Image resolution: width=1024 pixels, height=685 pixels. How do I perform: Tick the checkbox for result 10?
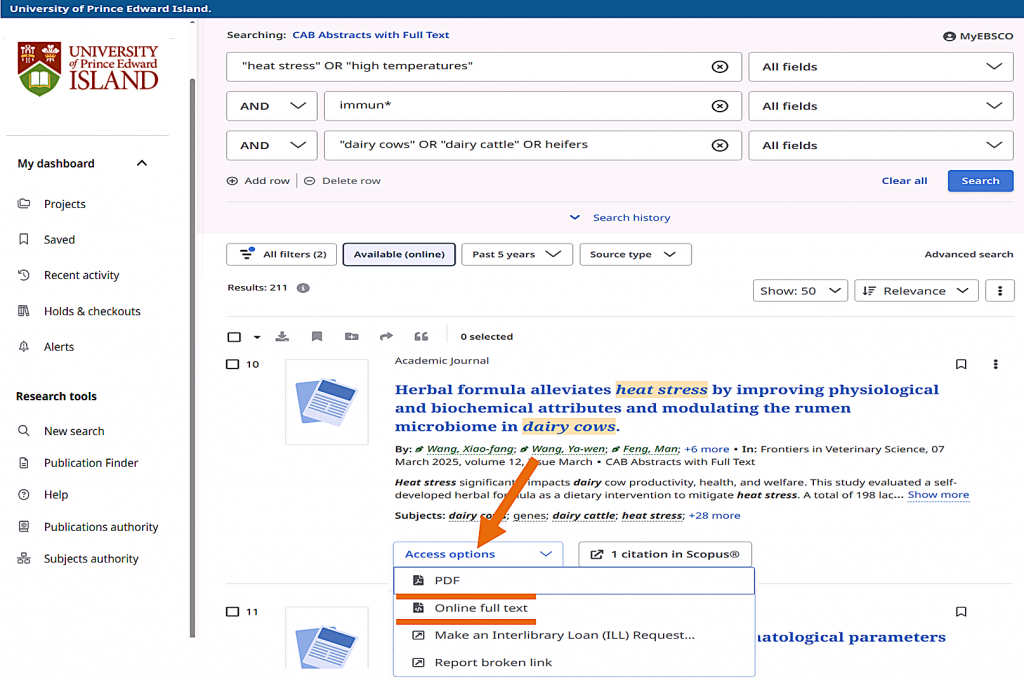click(233, 365)
